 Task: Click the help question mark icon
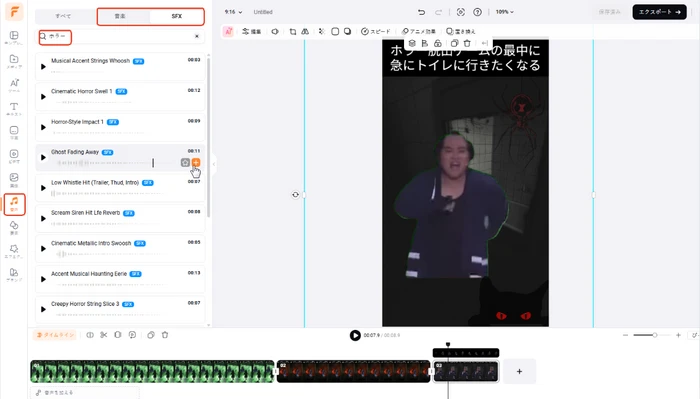(477, 12)
